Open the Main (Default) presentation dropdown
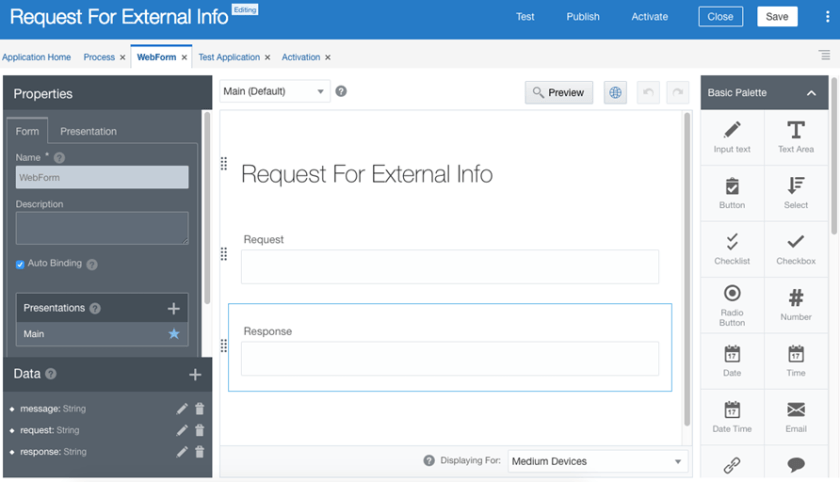840x482 pixels. [x=275, y=92]
